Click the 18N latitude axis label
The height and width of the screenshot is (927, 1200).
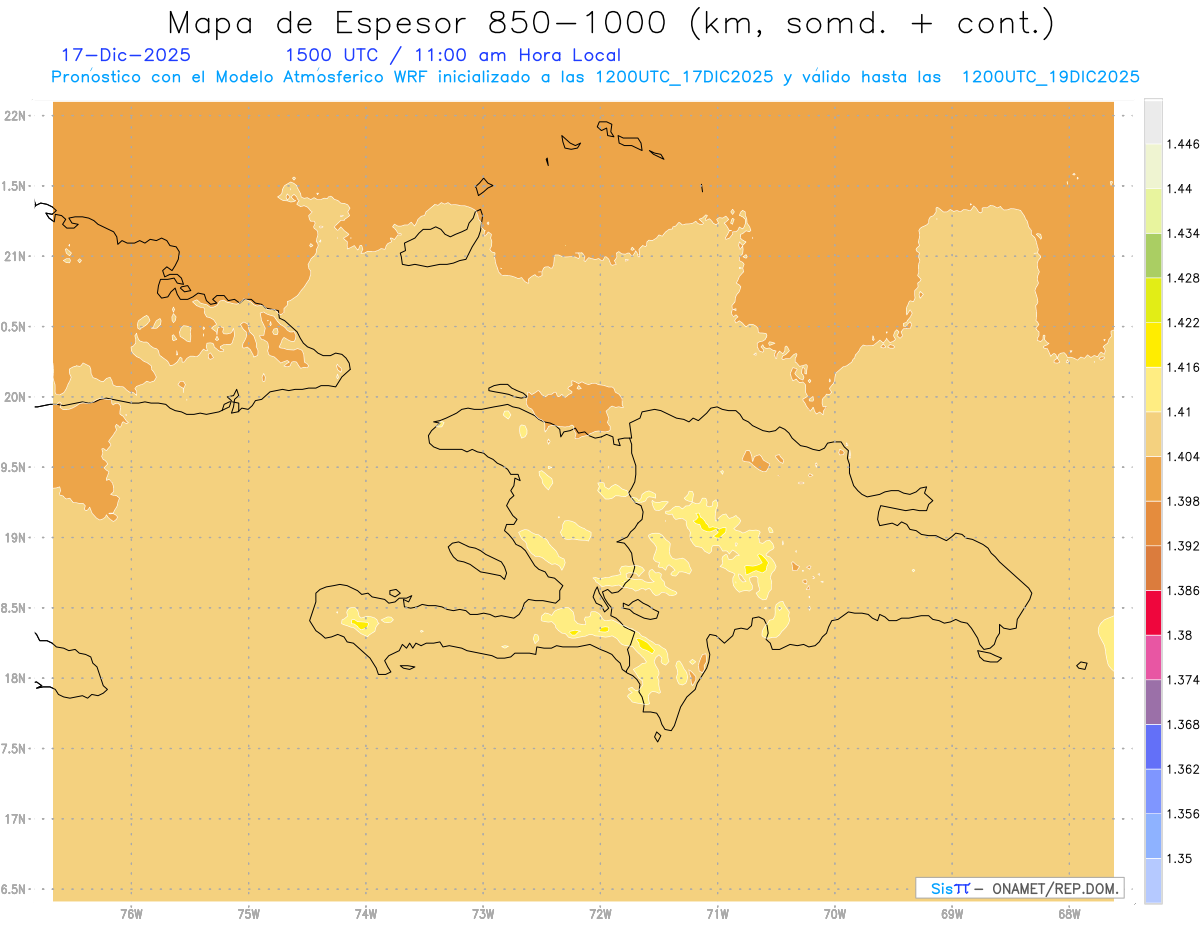click(16, 679)
